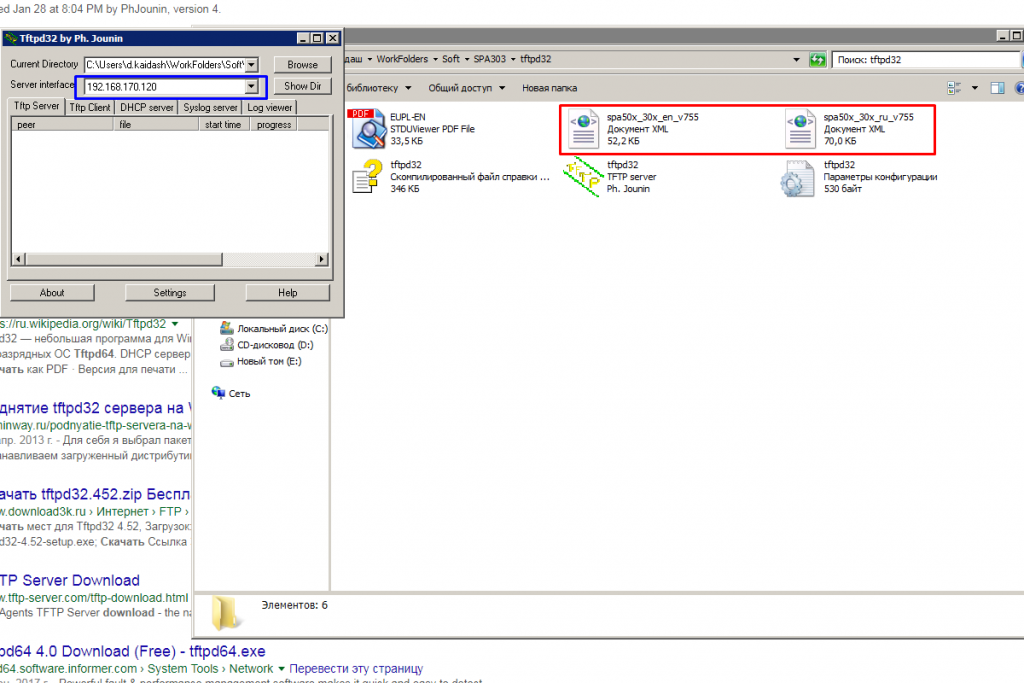Open Tftpd32 Settings button
The height and width of the screenshot is (683, 1024).
point(170,293)
